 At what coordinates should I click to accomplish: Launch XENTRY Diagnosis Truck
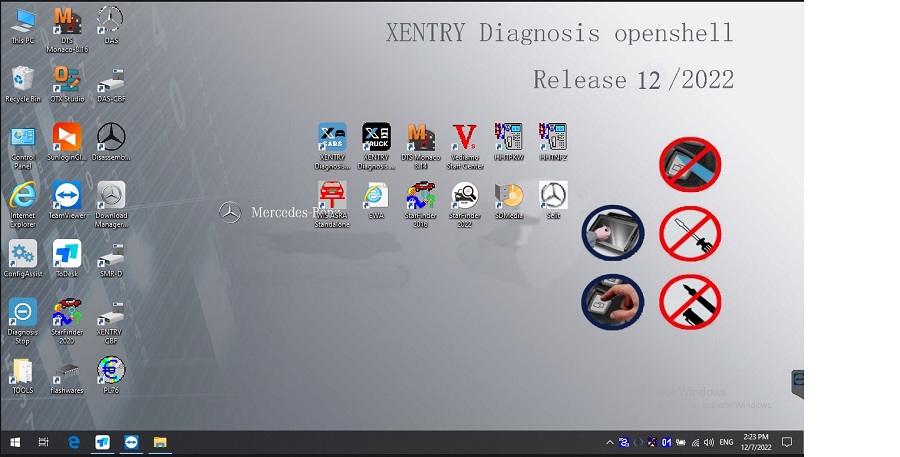pyautogui.click(x=377, y=146)
